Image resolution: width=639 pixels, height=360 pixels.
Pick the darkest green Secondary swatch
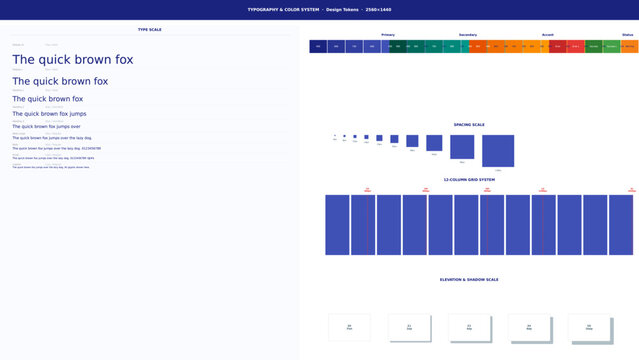point(398,46)
